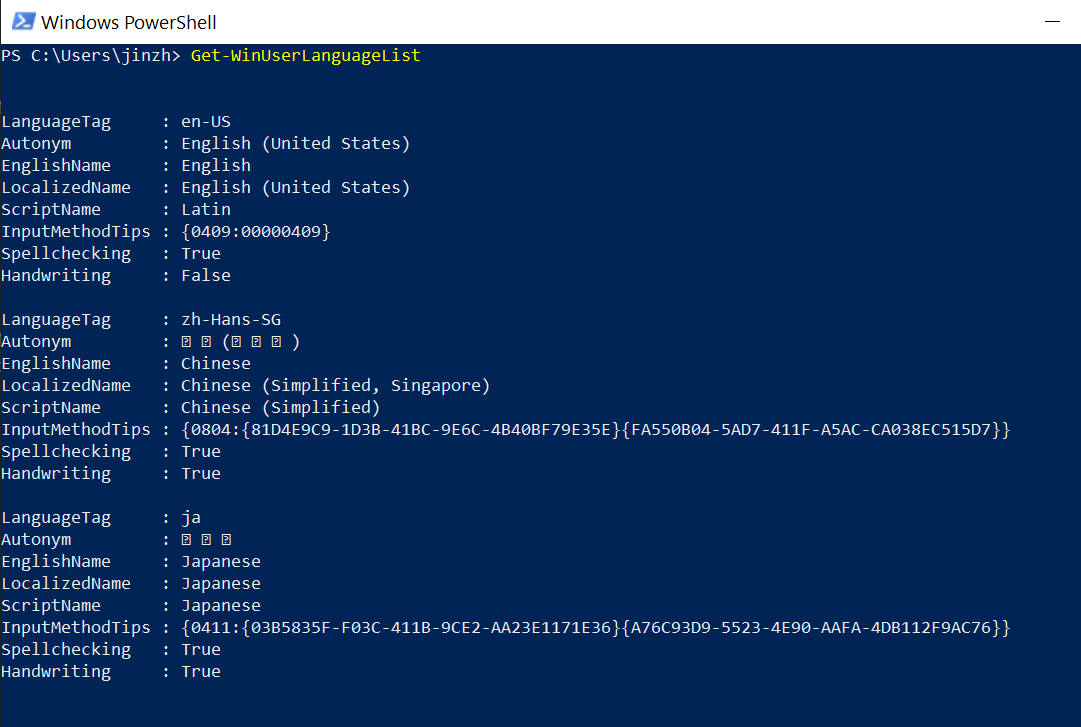Click the PS C:\Users\jinzh prompt
This screenshot has height=727, width=1081.
point(90,56)
